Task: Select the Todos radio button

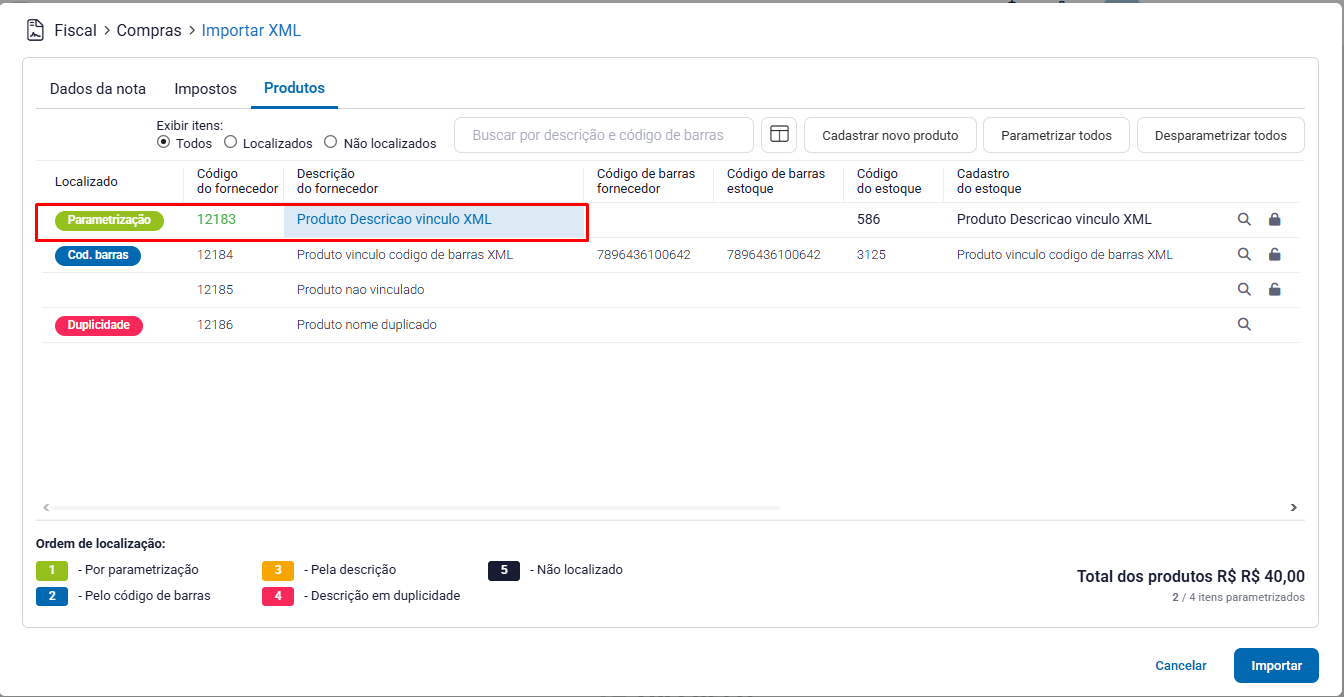Action: pyautogui.click(x=164, y=143)
